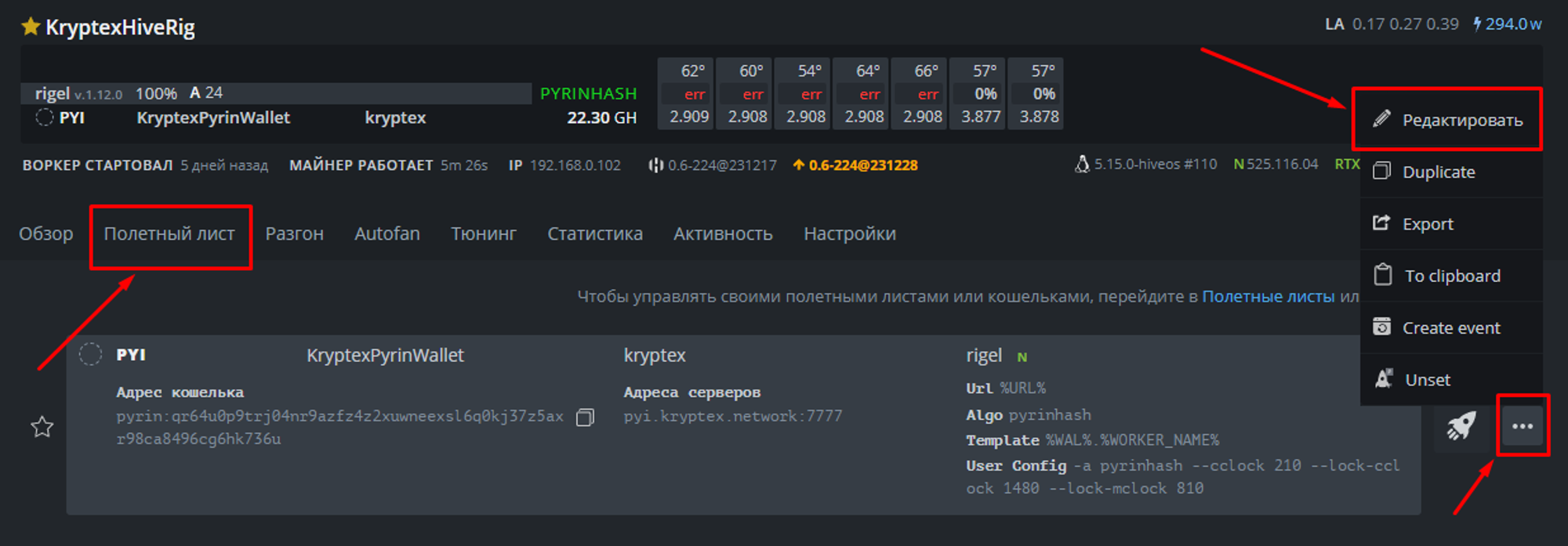1568x546 pixels.
Task: Click the 5.15.0-hiveos #110 kernel version
Action: (1156, 164)
